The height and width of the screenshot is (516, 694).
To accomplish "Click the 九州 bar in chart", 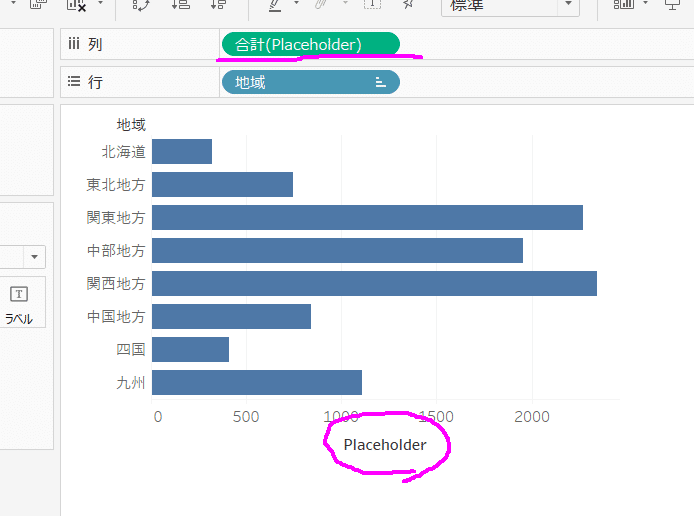I will (257, 382).
